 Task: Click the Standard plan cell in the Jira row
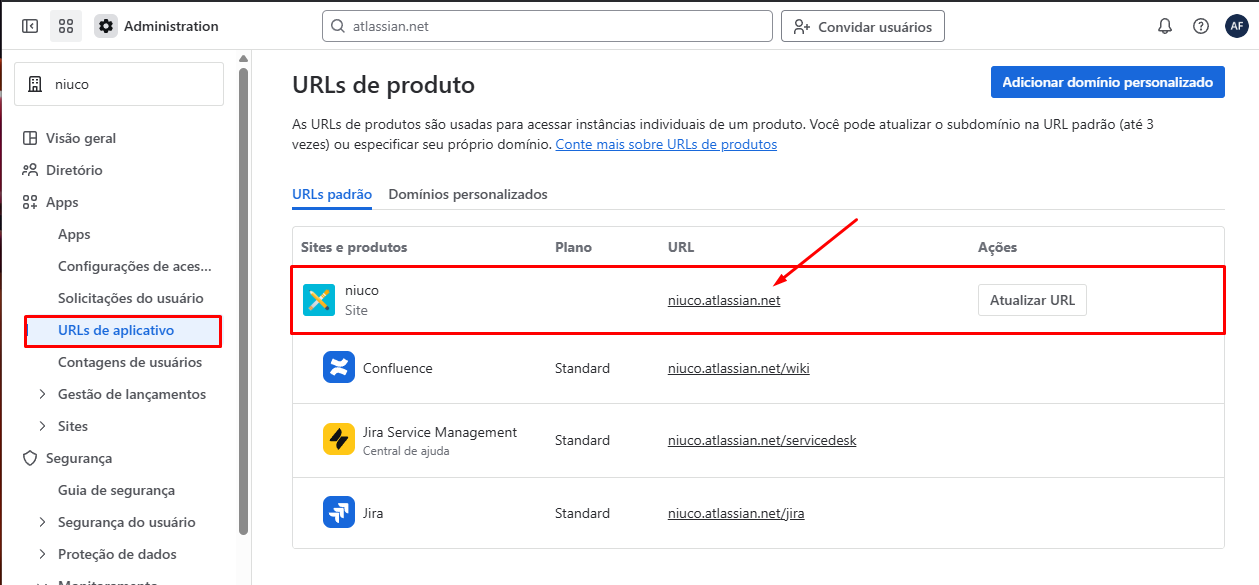tap(582, 513)
